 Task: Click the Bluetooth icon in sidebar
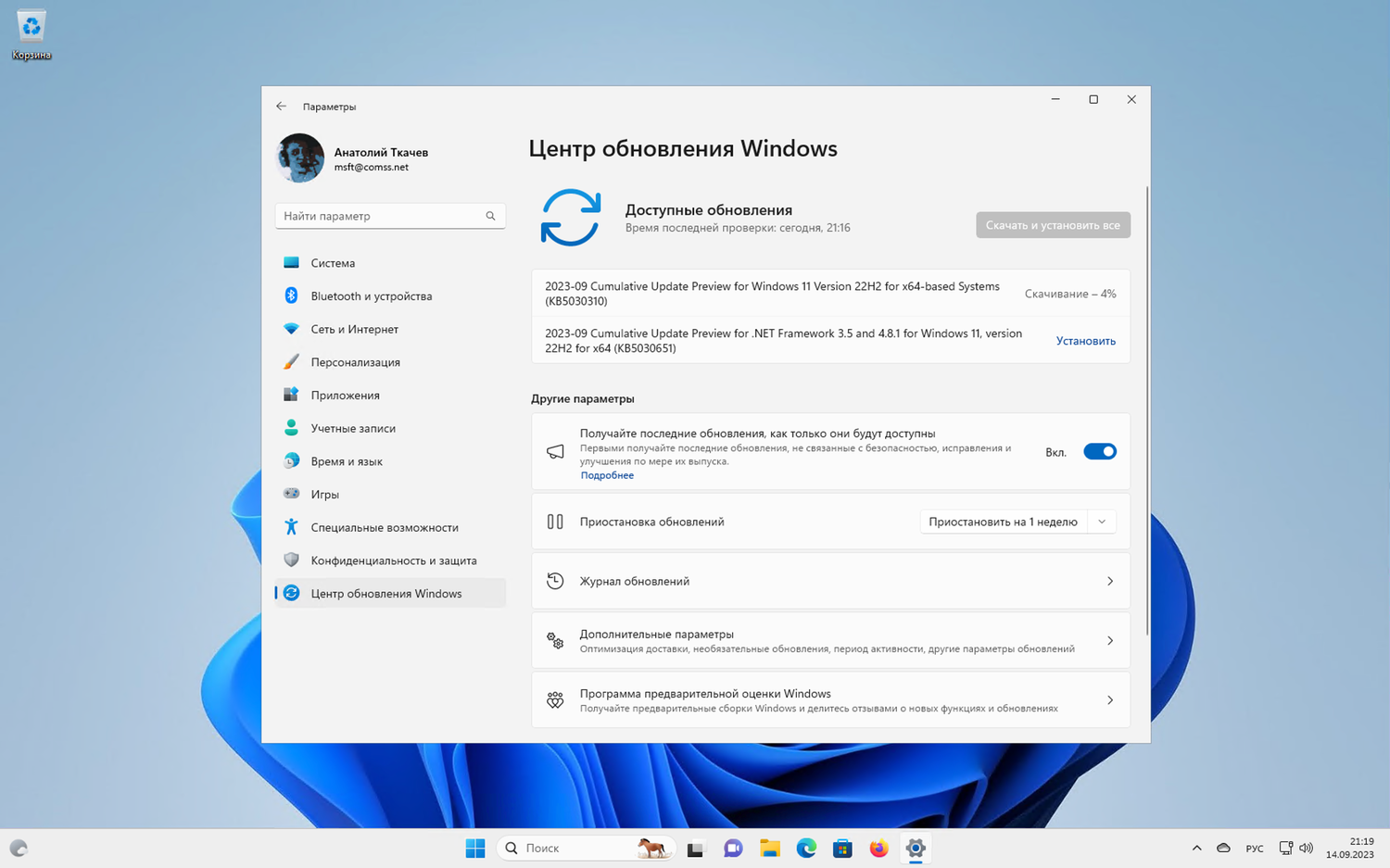[x=291, y=296]
